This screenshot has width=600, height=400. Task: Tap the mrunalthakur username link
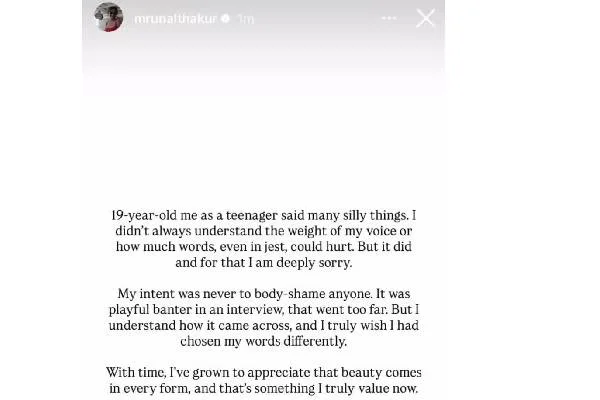pos(159,18)
